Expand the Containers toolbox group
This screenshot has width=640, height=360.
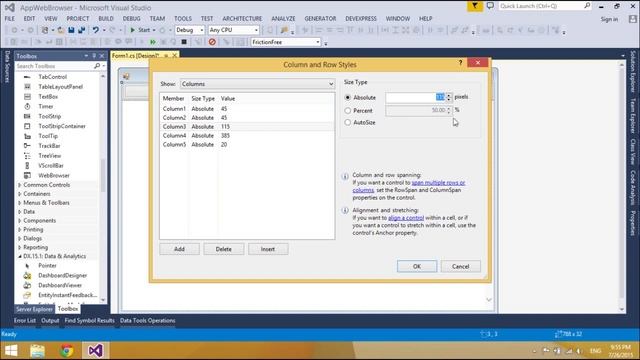(x=20, y=194)
